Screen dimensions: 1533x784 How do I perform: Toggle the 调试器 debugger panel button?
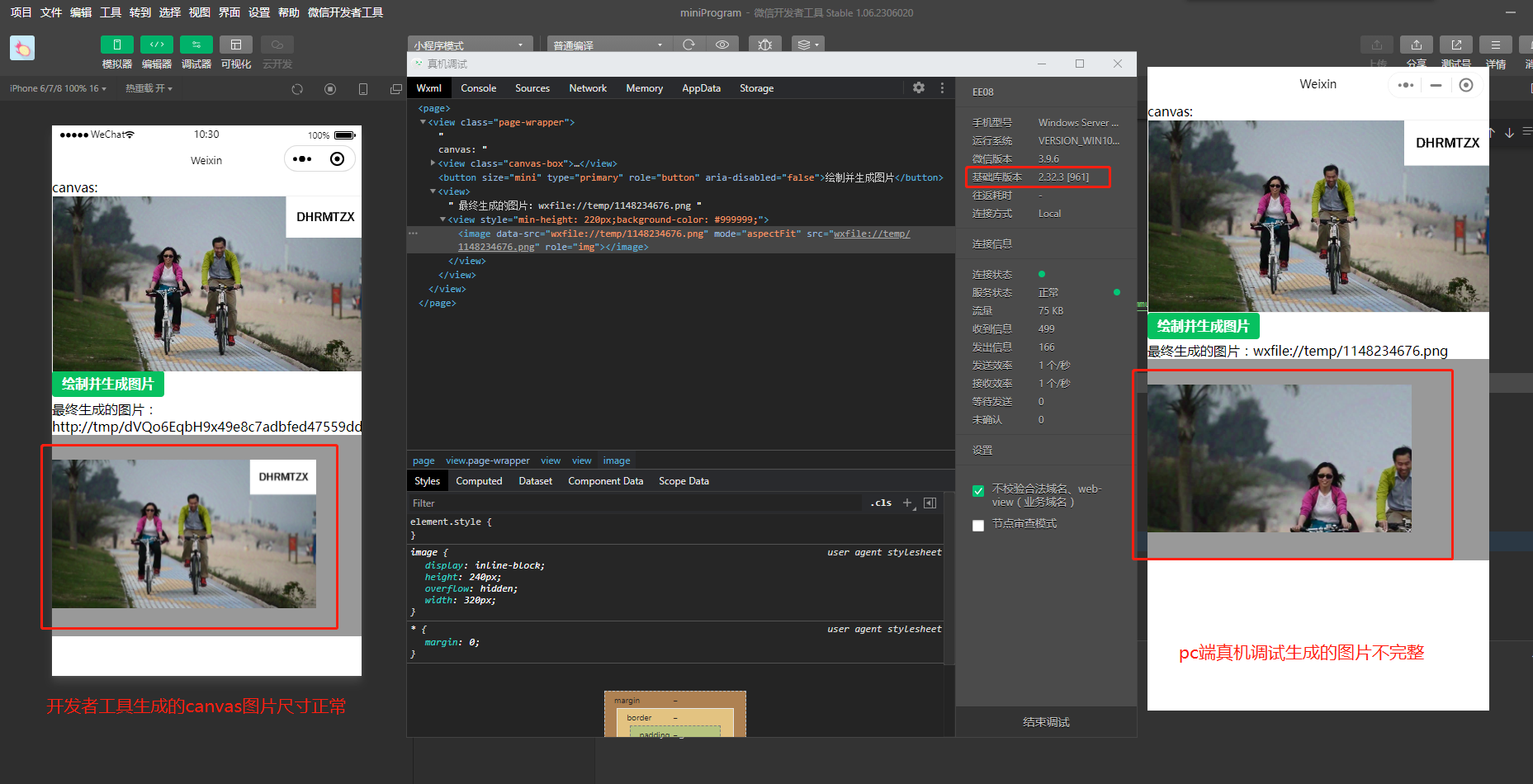[x=196, y=45]
